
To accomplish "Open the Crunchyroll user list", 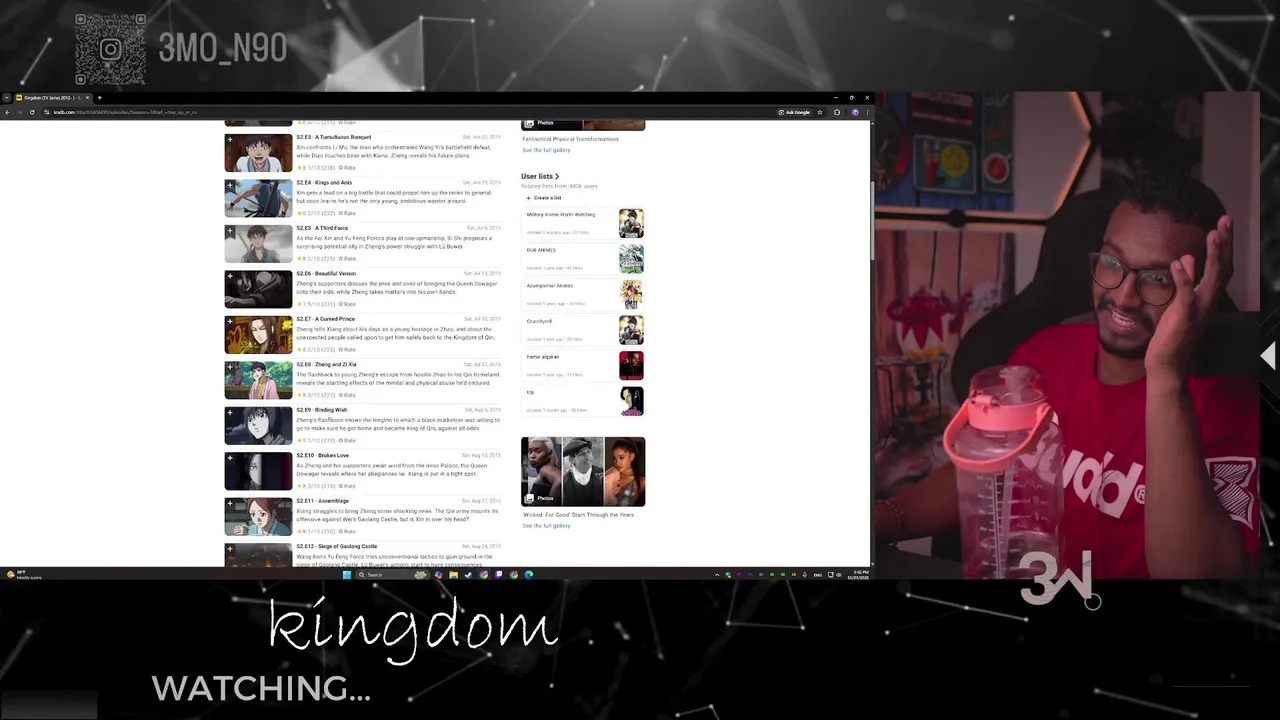I will click(539, 321).
